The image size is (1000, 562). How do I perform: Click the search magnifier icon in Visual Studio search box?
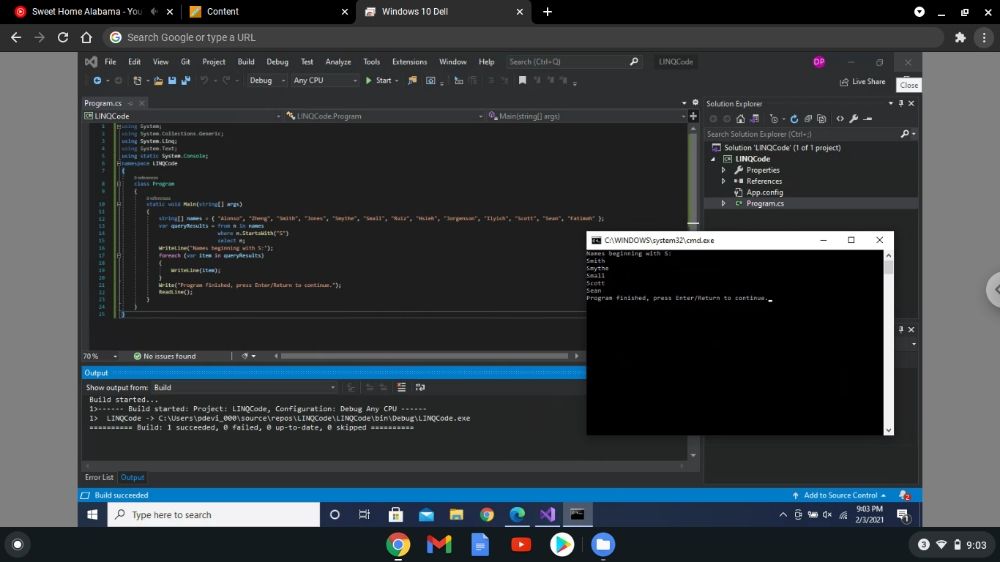pos(634,62)
